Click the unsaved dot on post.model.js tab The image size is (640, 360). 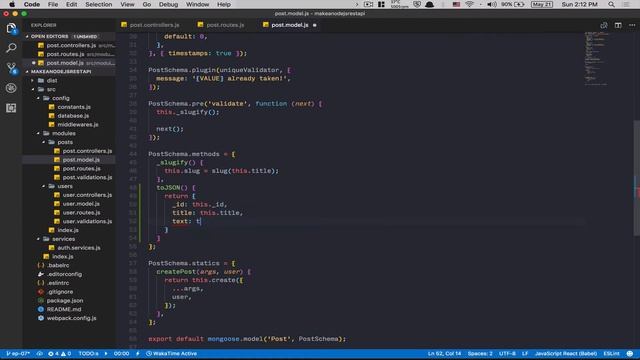pyautogui.click(x=314, y=25)
